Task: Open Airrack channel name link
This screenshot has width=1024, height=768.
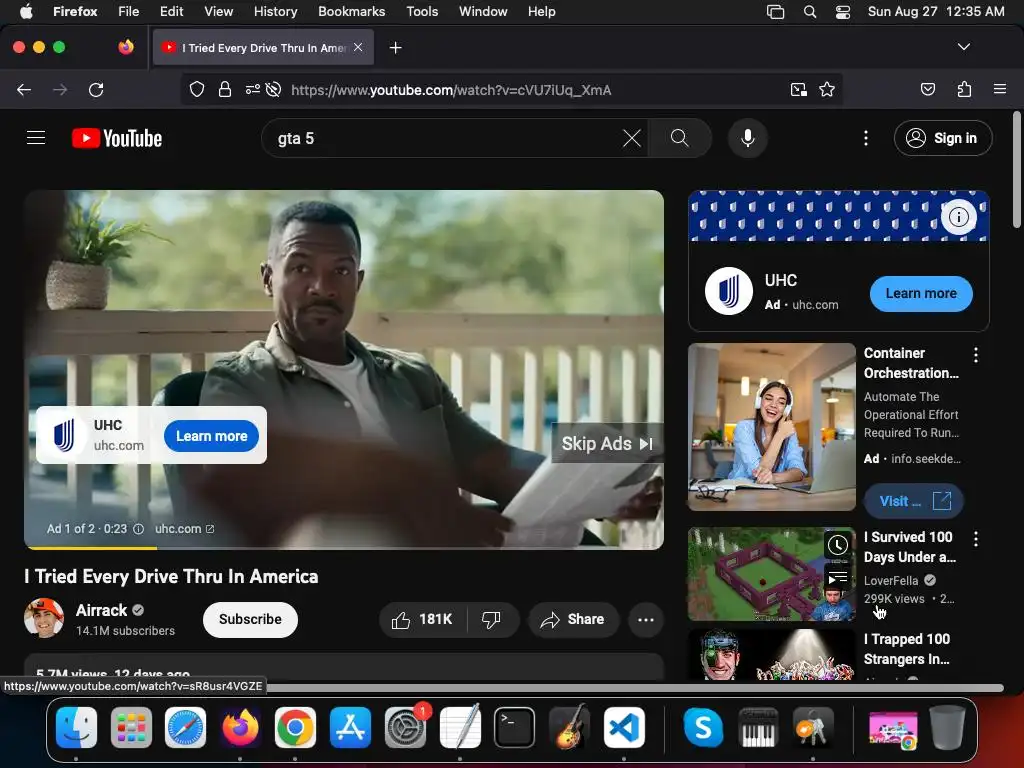Action: point(101,610)
